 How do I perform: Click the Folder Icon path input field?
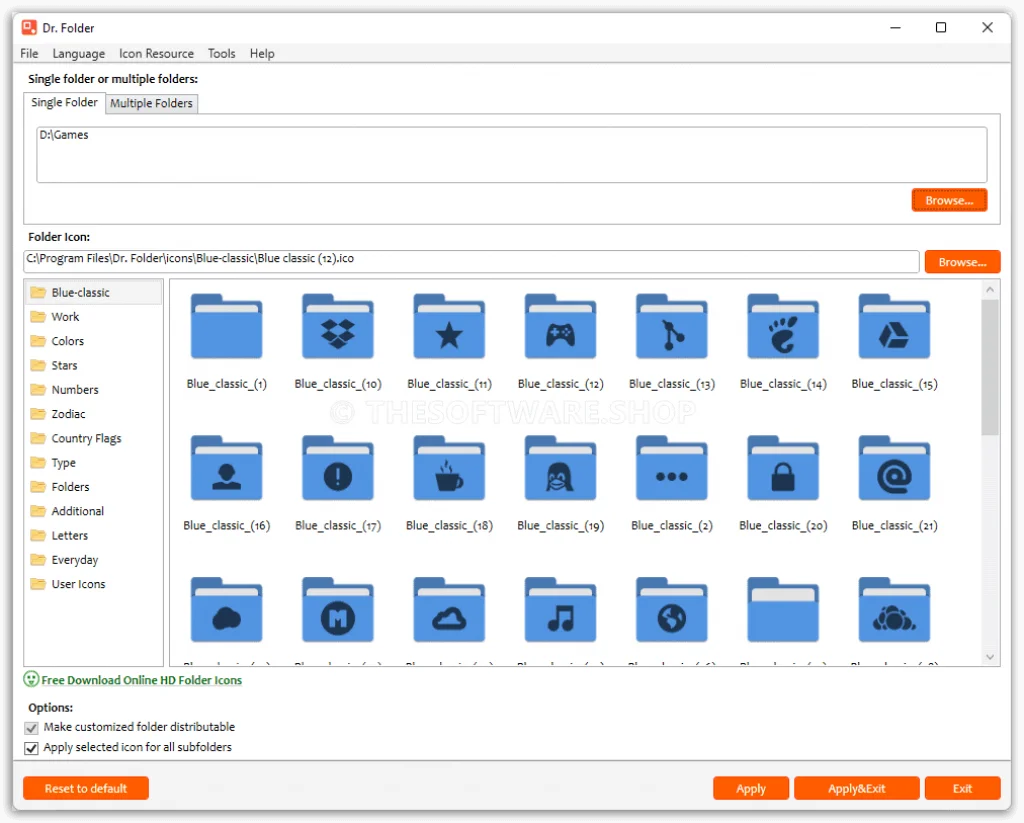point(472,261)
